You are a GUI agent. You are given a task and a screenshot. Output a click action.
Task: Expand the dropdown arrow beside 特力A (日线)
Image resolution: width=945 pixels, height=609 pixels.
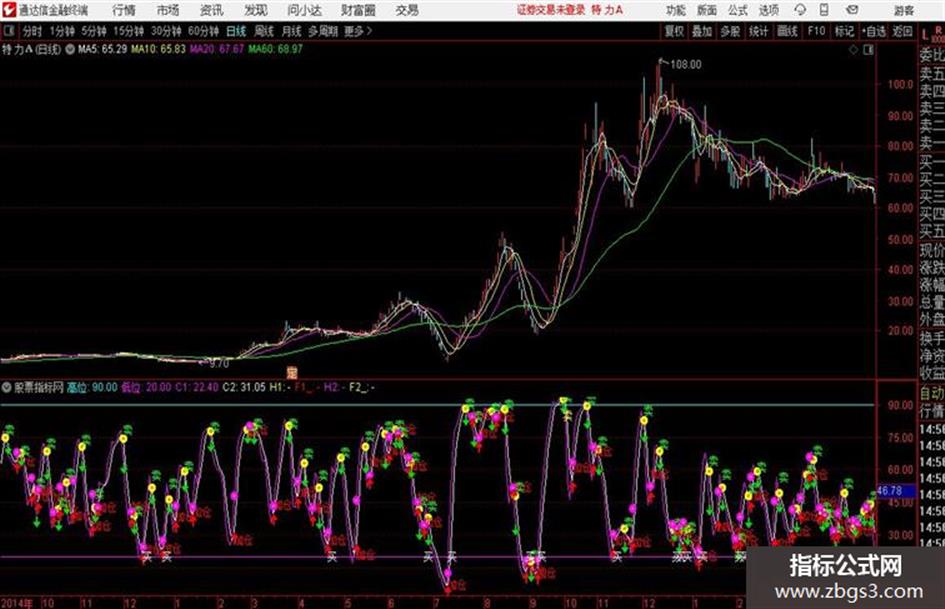point(70,49)
